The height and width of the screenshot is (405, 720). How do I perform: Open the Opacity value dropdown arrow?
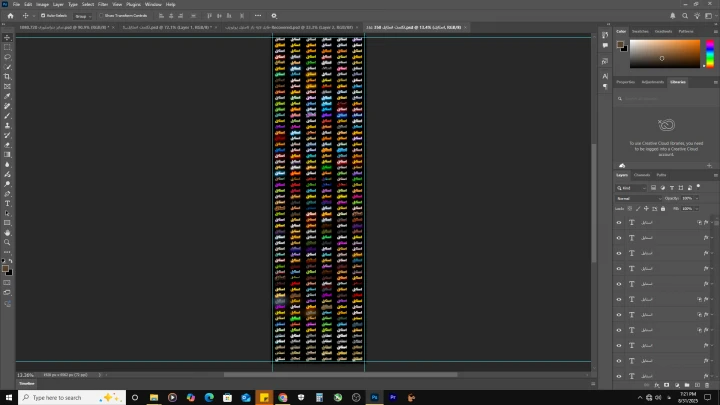[x=697, y=198]
